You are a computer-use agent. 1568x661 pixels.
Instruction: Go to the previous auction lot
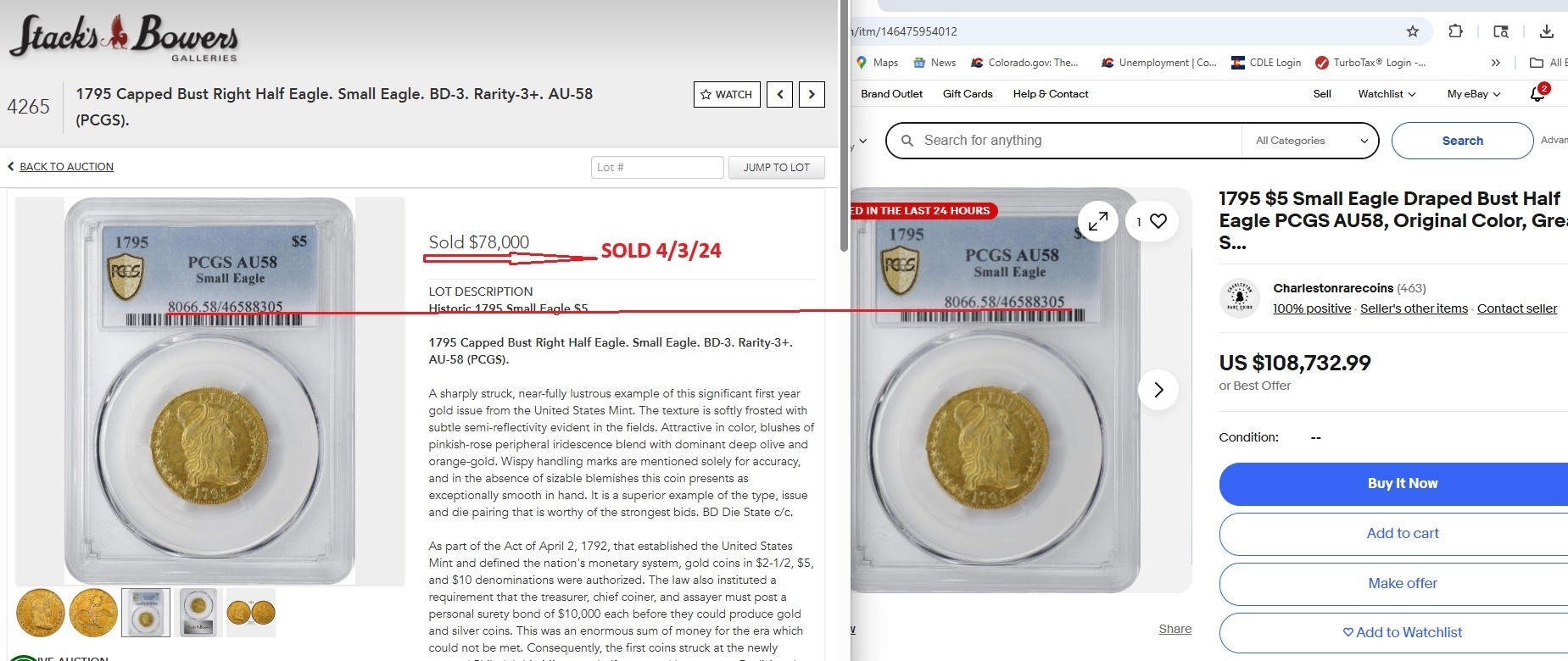tap(780, 94)
